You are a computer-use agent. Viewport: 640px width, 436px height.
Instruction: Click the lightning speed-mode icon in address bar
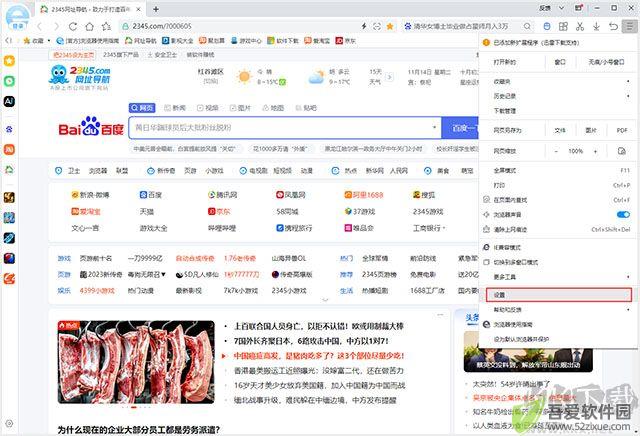(364, 26)
